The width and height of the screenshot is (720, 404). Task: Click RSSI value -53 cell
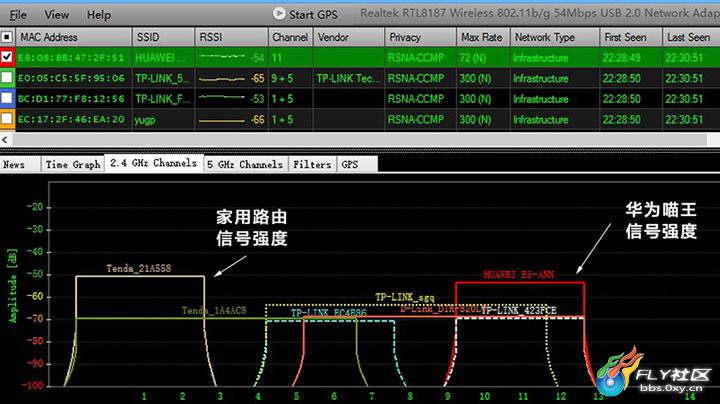coord(258,99)
